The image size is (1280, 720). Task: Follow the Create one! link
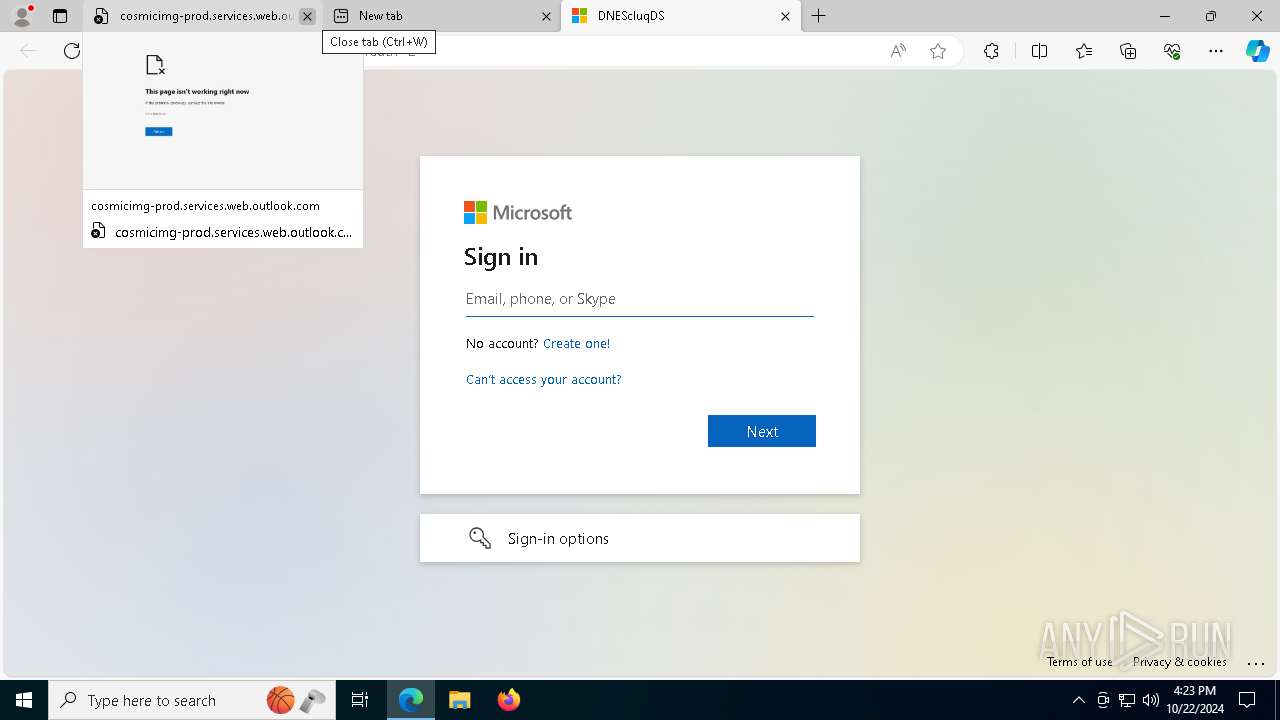576,343
